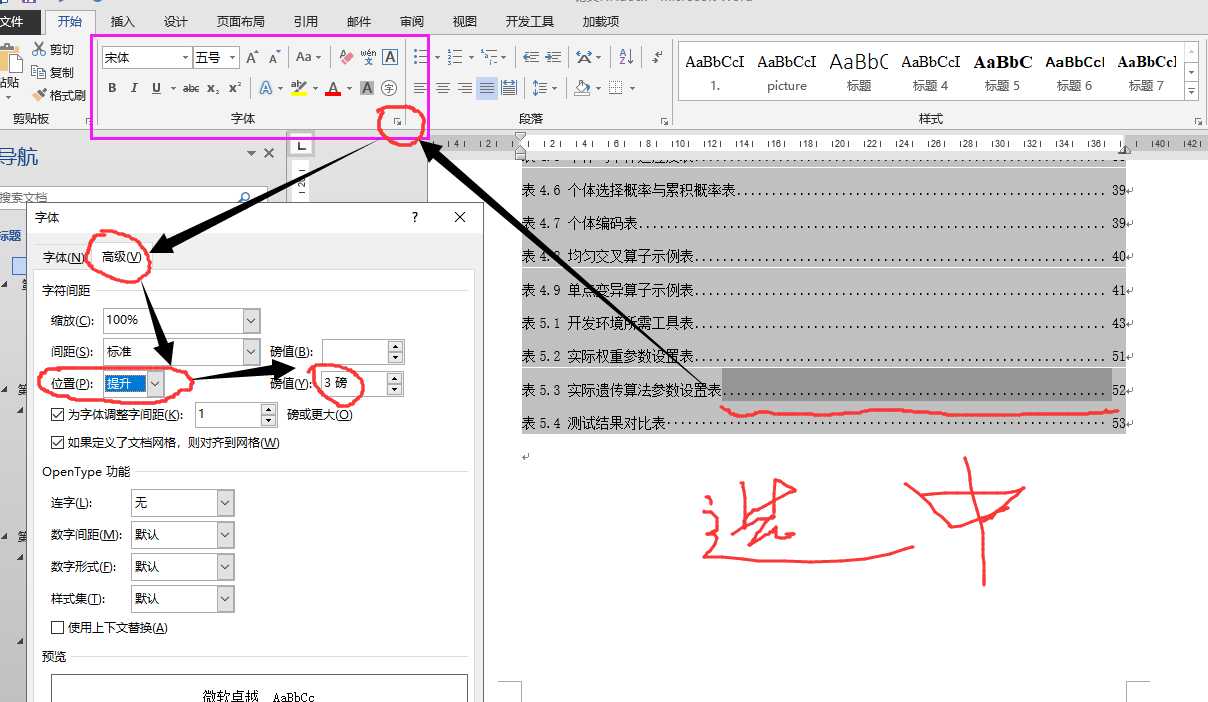Toggle Underline formatting
The height and width of the screenshot is (702, 1208).
(x=156, y=89)
